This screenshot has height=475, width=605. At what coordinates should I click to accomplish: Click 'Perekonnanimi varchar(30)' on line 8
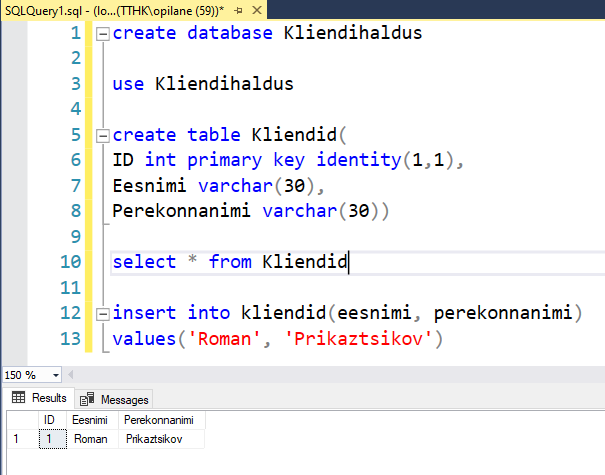click(x=250, y=211)
